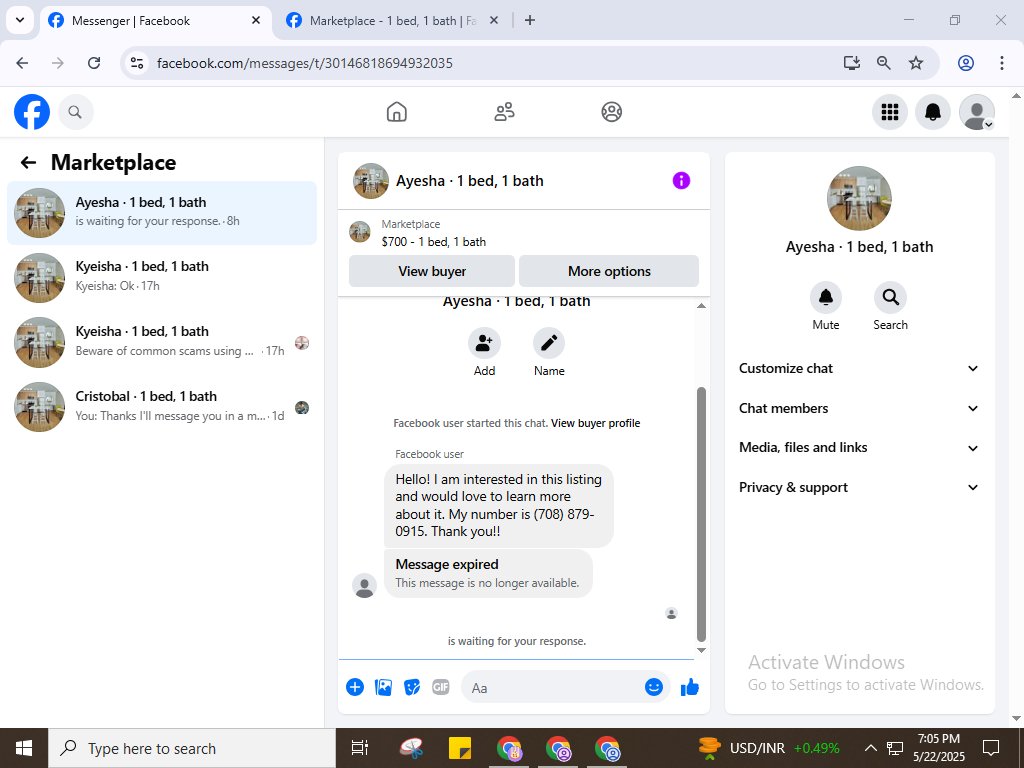The image size is (1024, 768).
Task: Reload the page
Action: (x=94, y=63)
